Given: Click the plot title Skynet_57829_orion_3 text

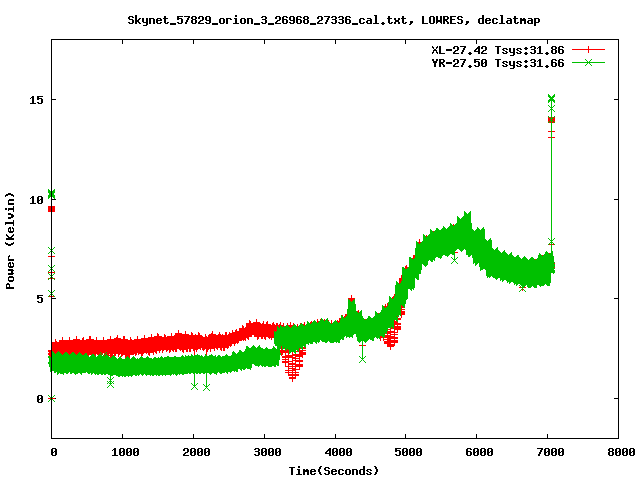Looking at the screenshot, I should (x=333, y=20).
